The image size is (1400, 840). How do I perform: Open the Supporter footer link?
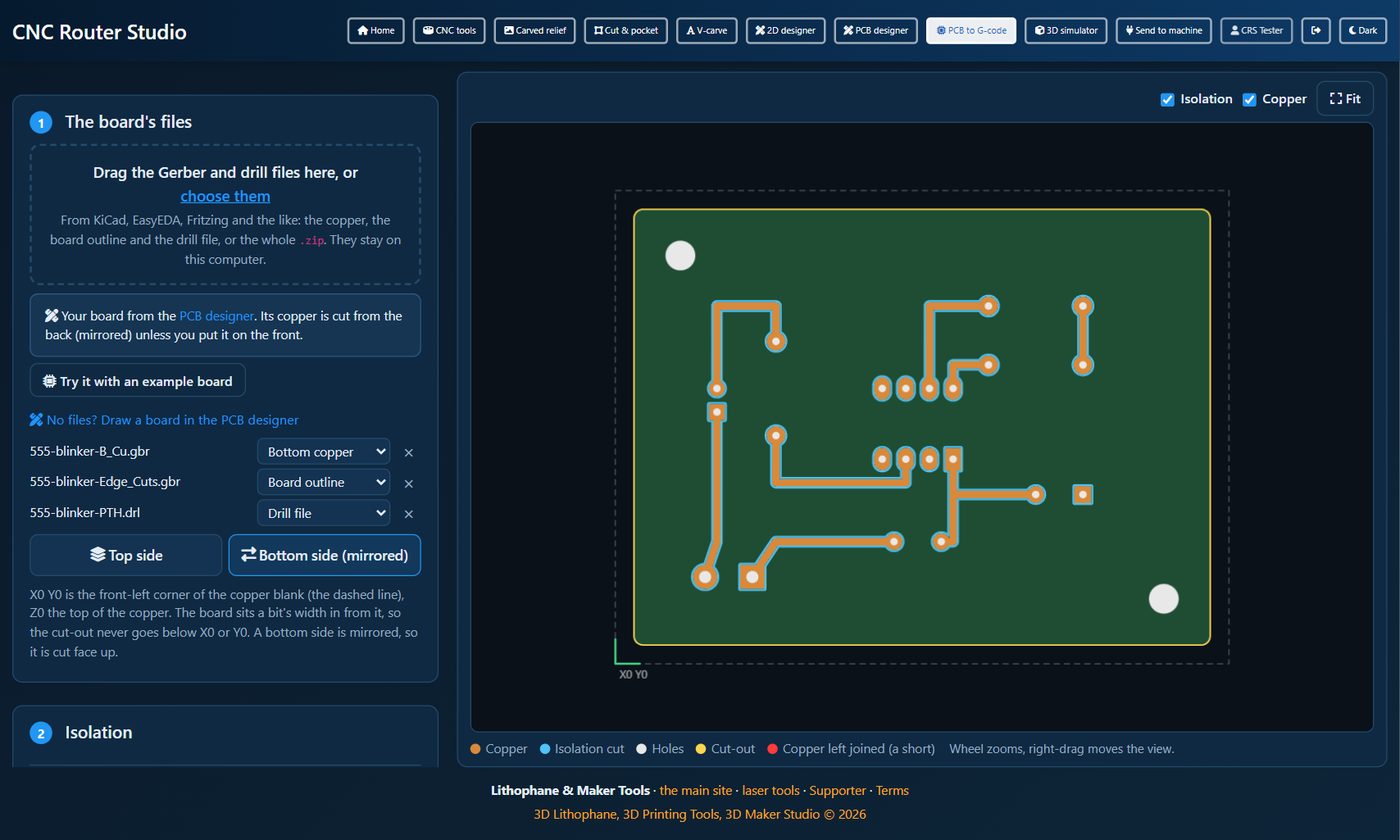coord(837,790)
